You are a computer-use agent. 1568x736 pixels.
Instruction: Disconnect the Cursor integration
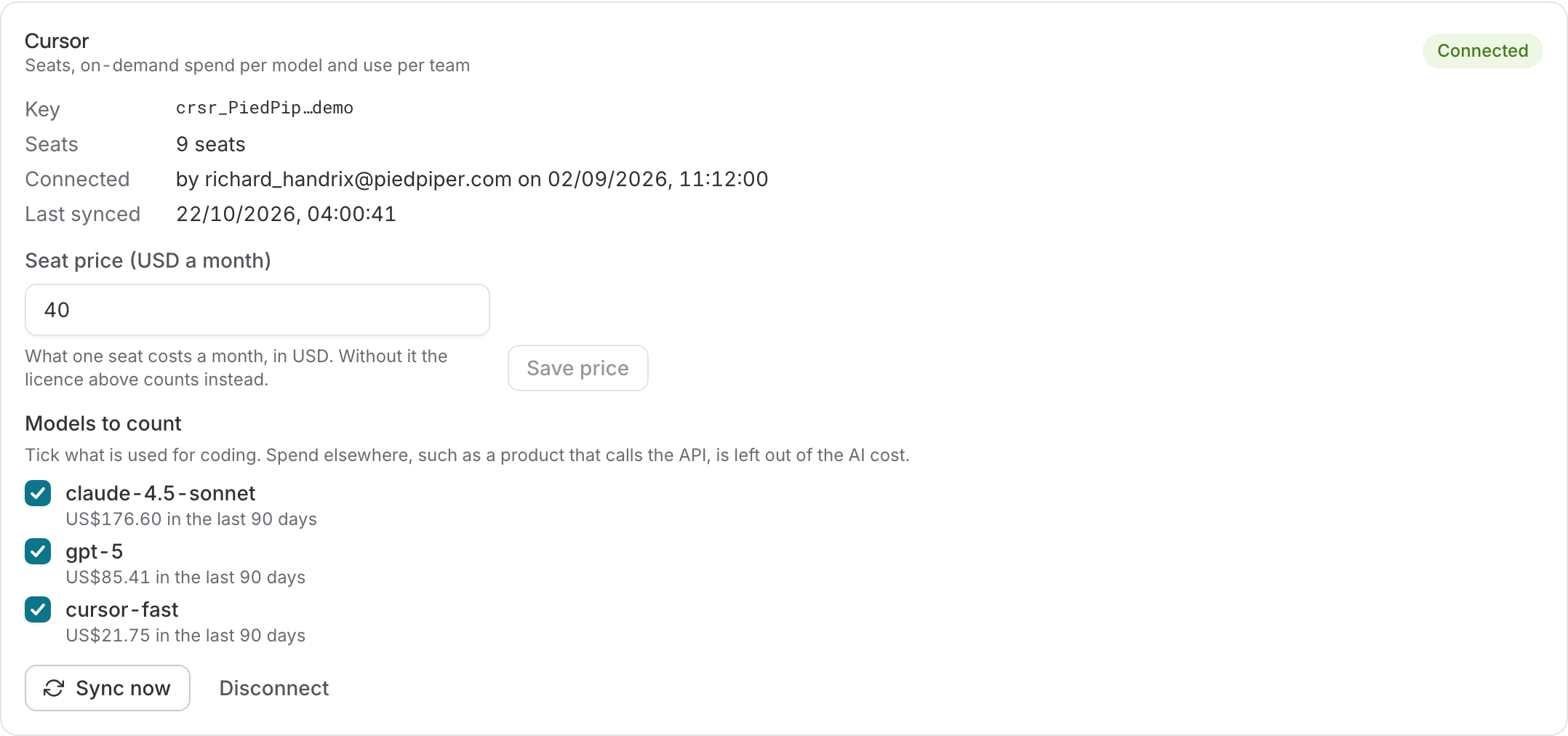(274, 688)
